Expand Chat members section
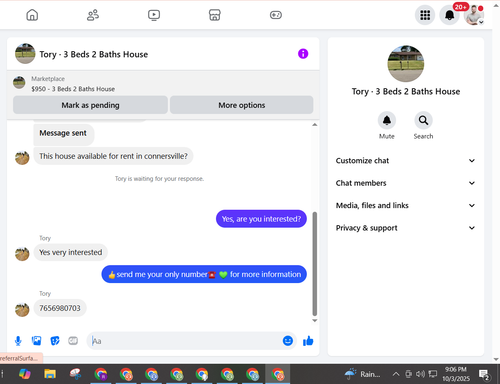Viewport: 500px width, 384px height. point(405,183)
